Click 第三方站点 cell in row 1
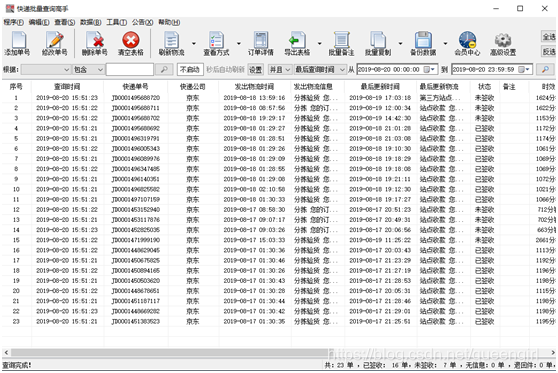The image size is (558, 373). coord(440,98)
